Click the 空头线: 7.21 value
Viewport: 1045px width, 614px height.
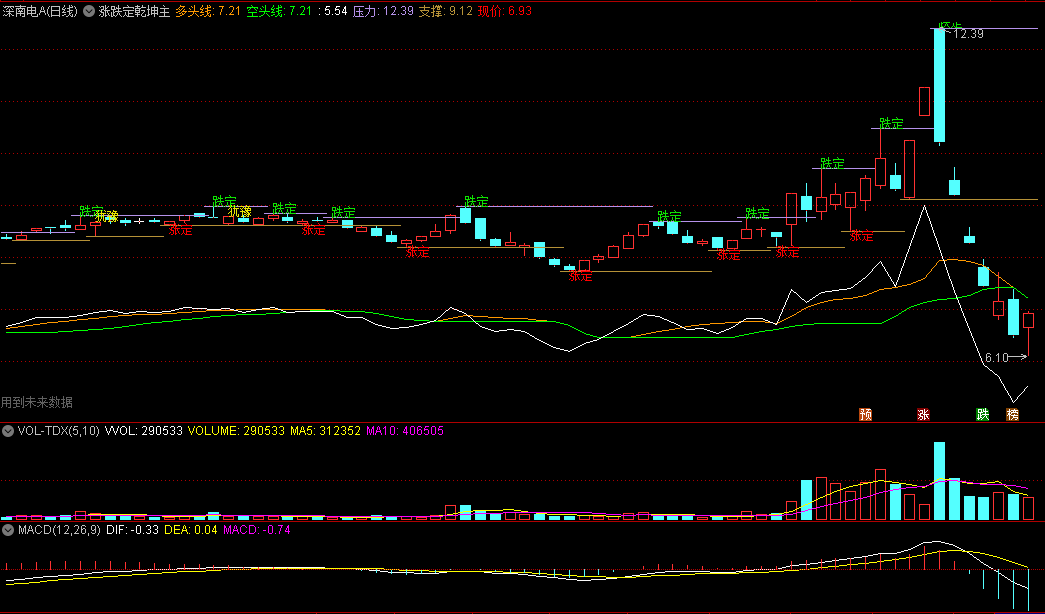[279, 11]
